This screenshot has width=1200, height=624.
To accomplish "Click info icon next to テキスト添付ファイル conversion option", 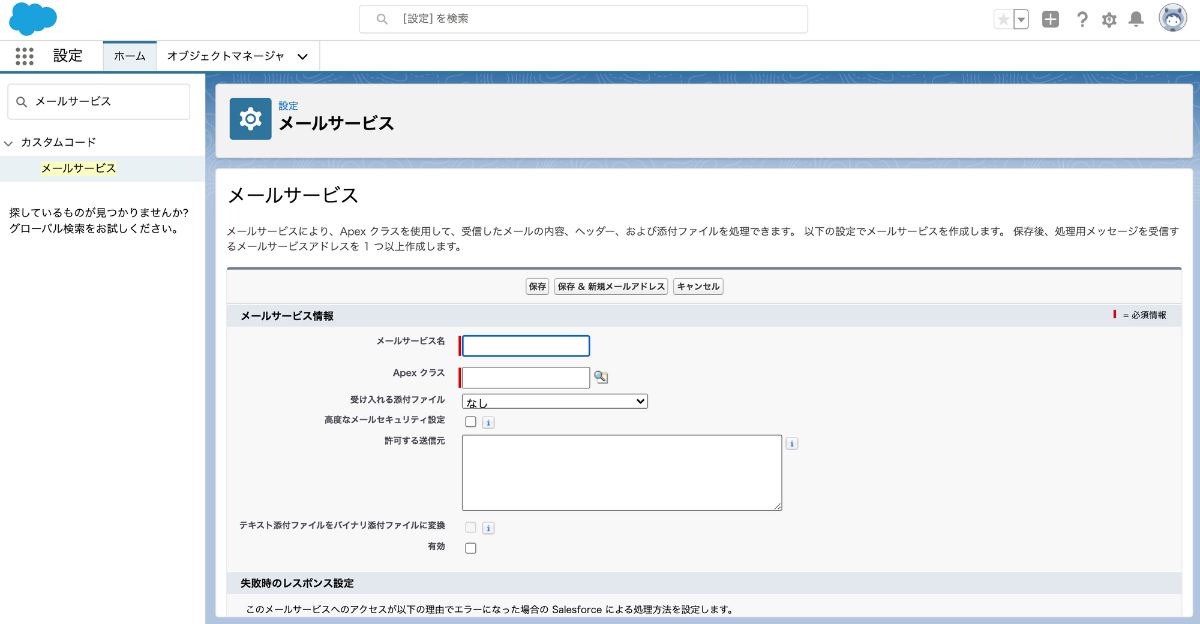I will [488, 528].
